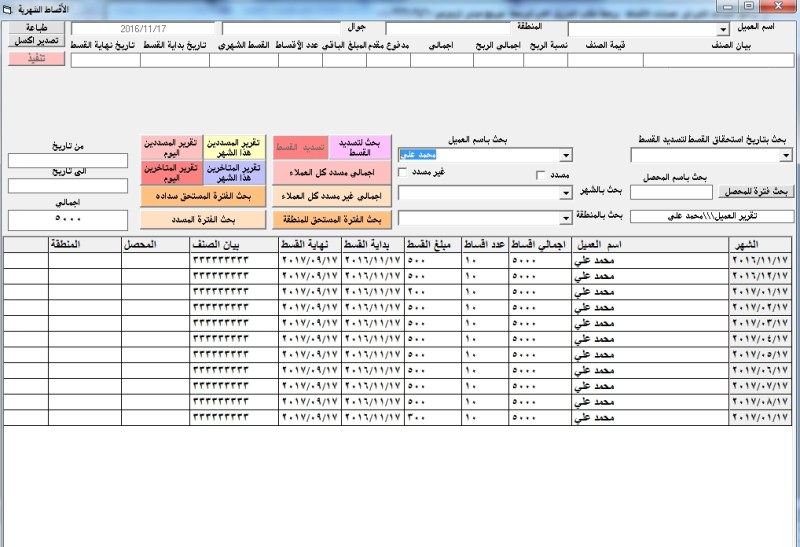Click the اجمالي اقساط column header

540,244
